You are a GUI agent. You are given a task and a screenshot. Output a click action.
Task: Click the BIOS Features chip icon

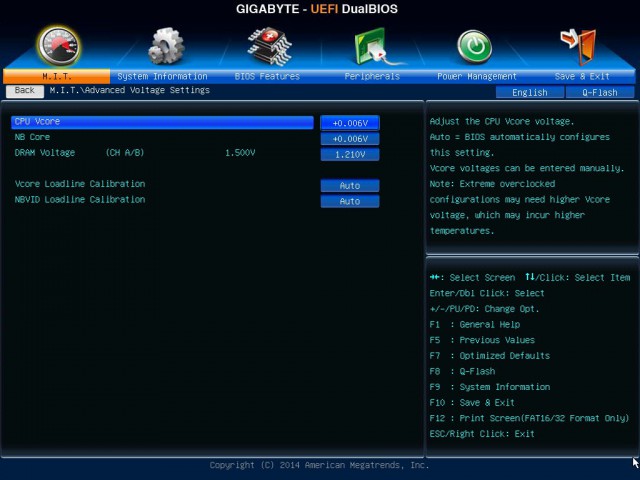click(x=270, y=46)
